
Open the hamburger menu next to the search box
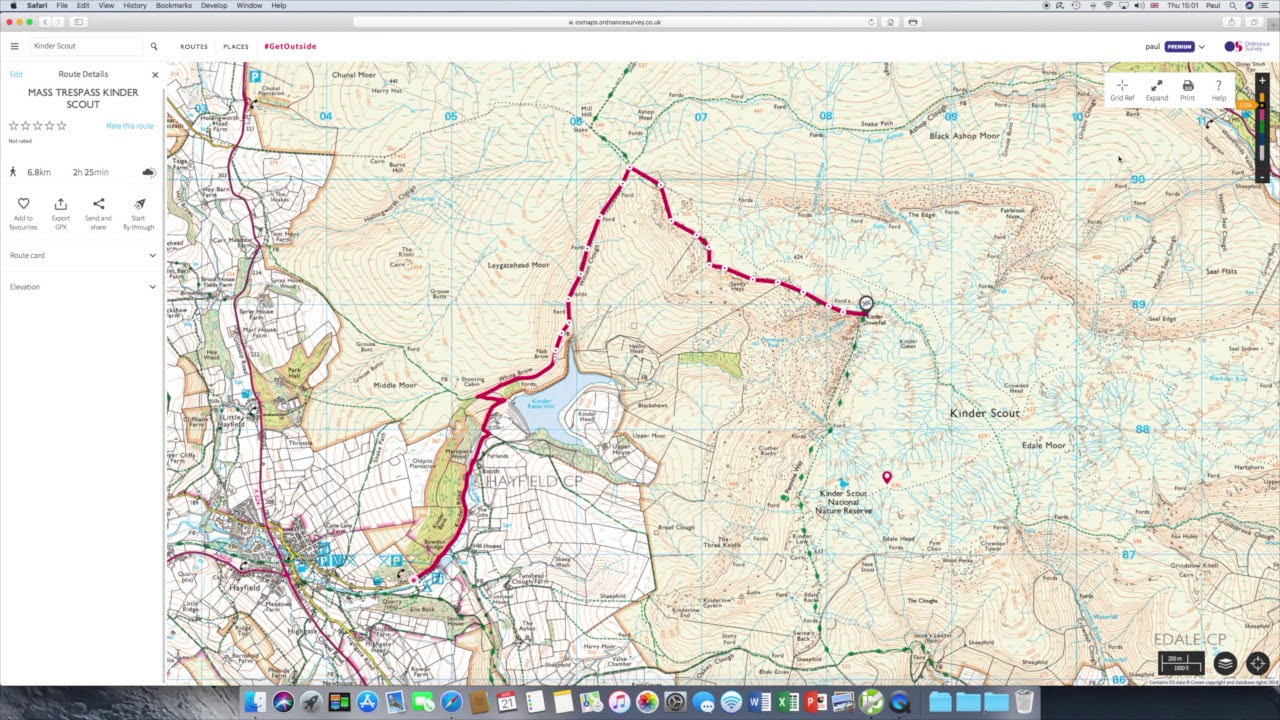point(14,46)
